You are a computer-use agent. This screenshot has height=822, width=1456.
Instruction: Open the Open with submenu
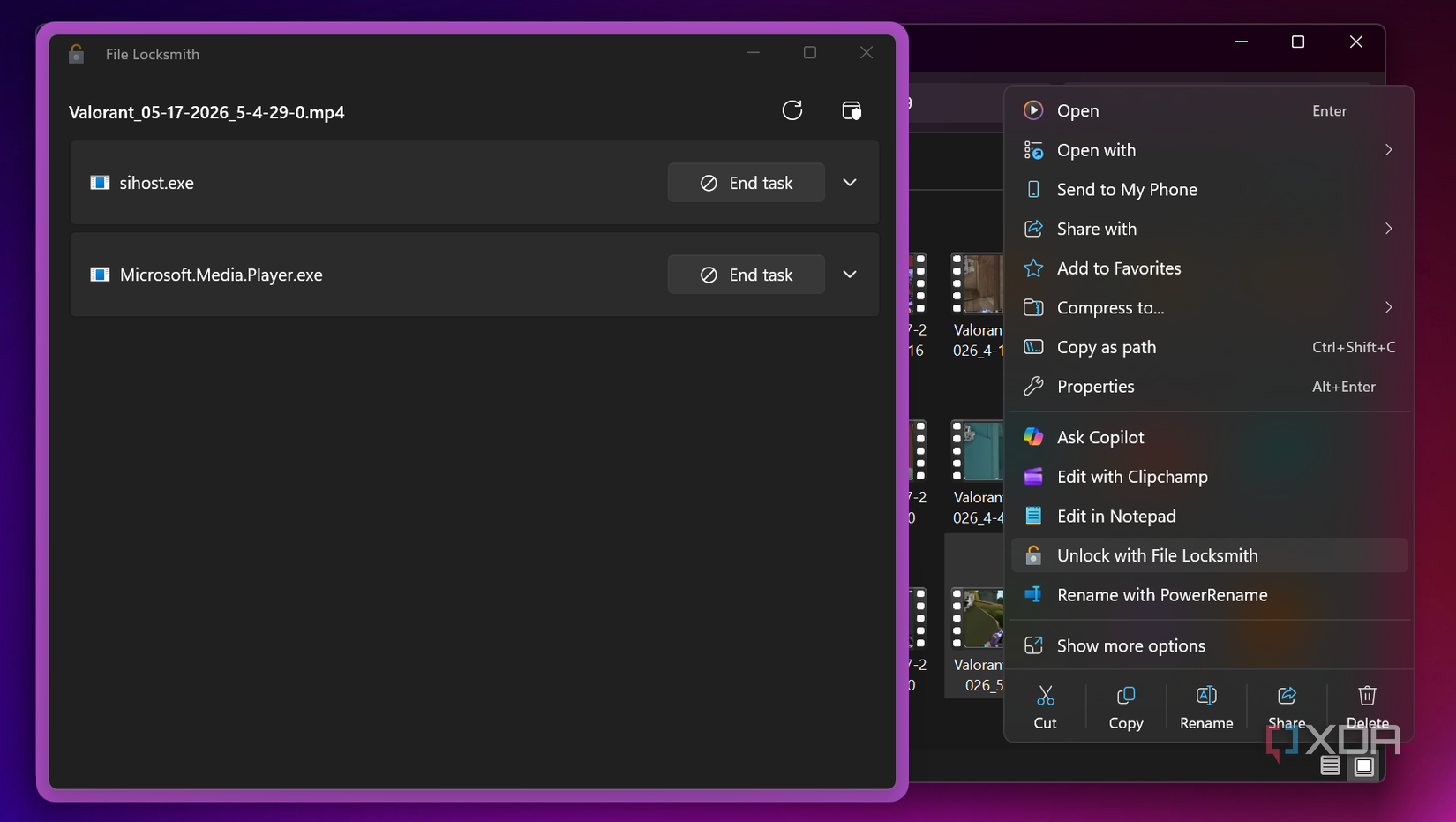(x=1210, y=150)
